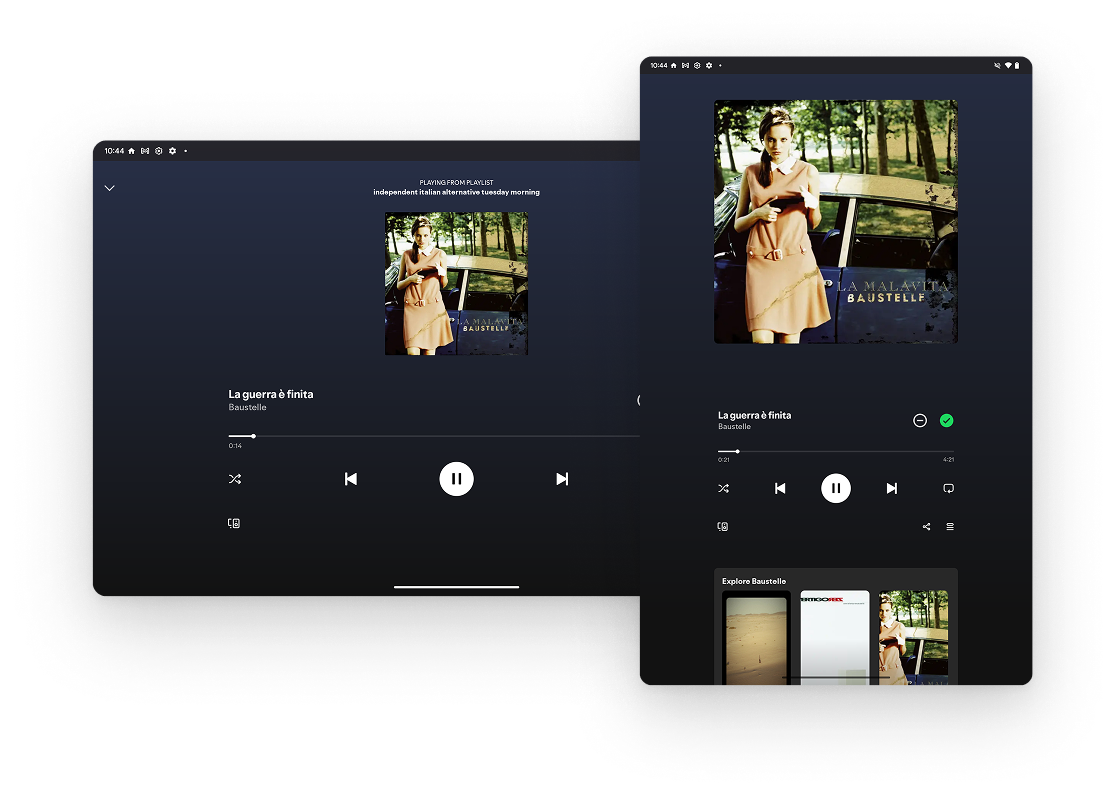Skip to previous track in landscape player
This screenshot has height=796, width=1117.
tap(350, 479)
